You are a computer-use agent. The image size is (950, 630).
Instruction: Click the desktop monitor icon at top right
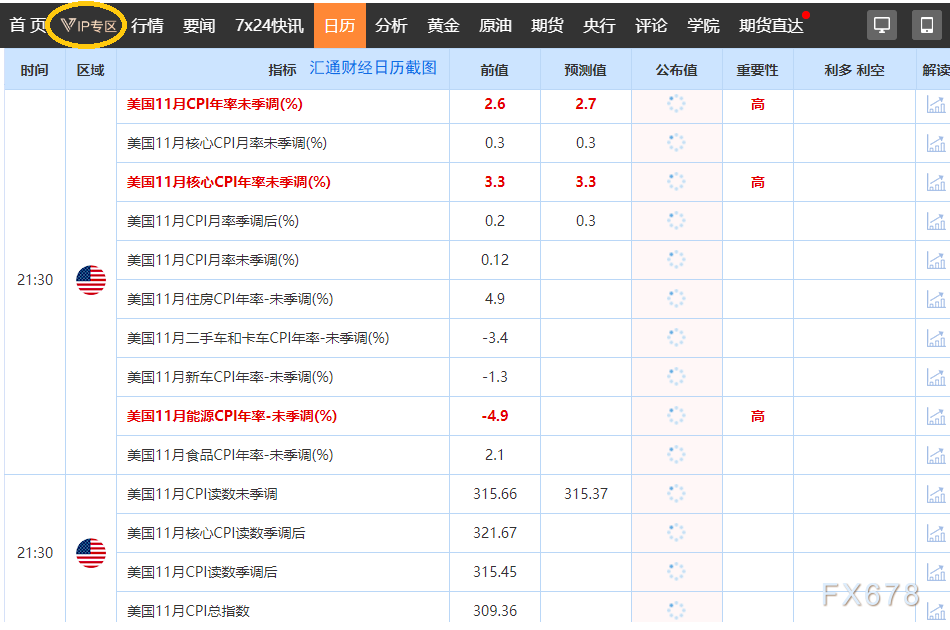click(x=881, y=24)
